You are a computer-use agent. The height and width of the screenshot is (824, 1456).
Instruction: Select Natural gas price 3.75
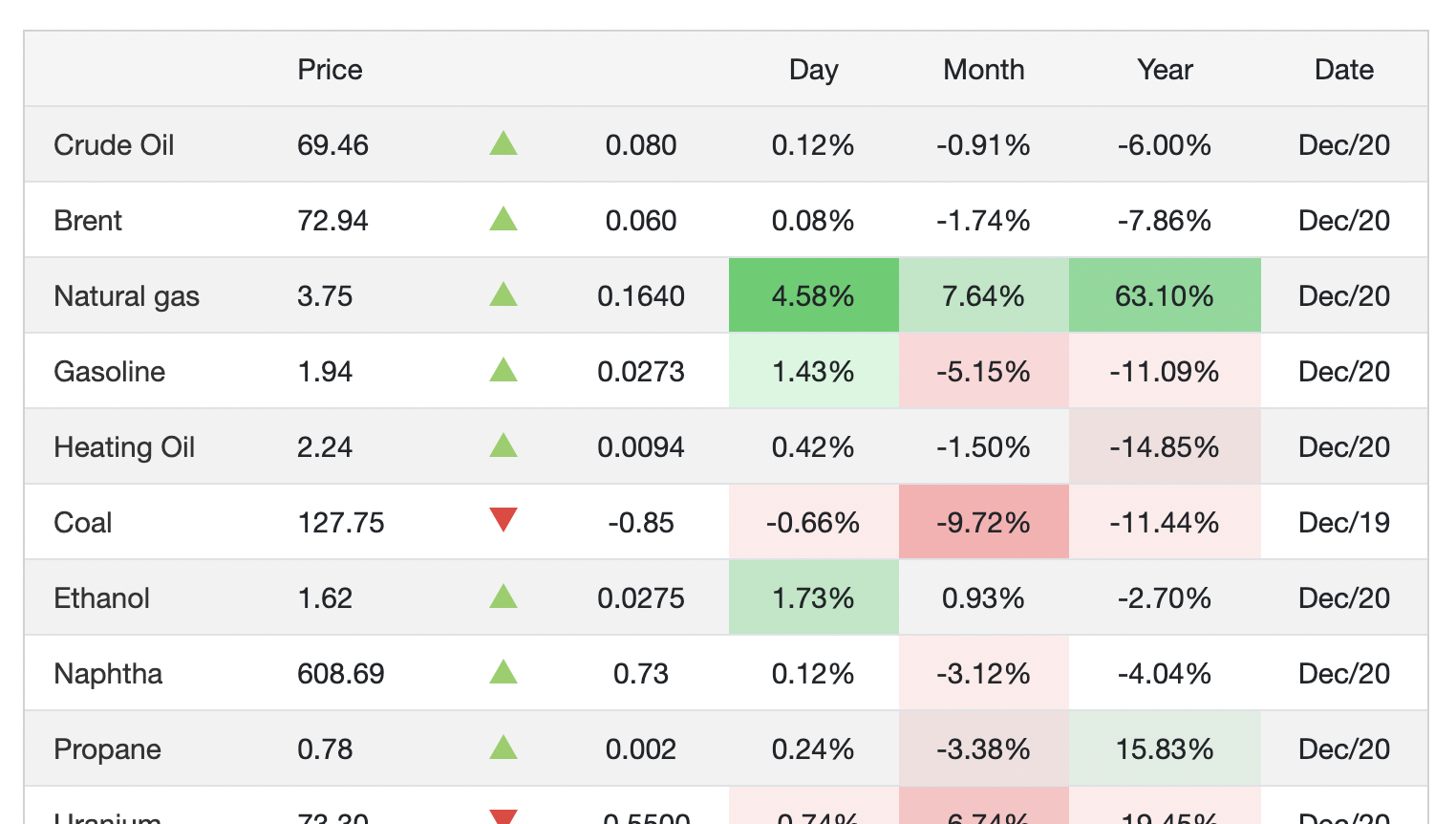coord(325,296)
